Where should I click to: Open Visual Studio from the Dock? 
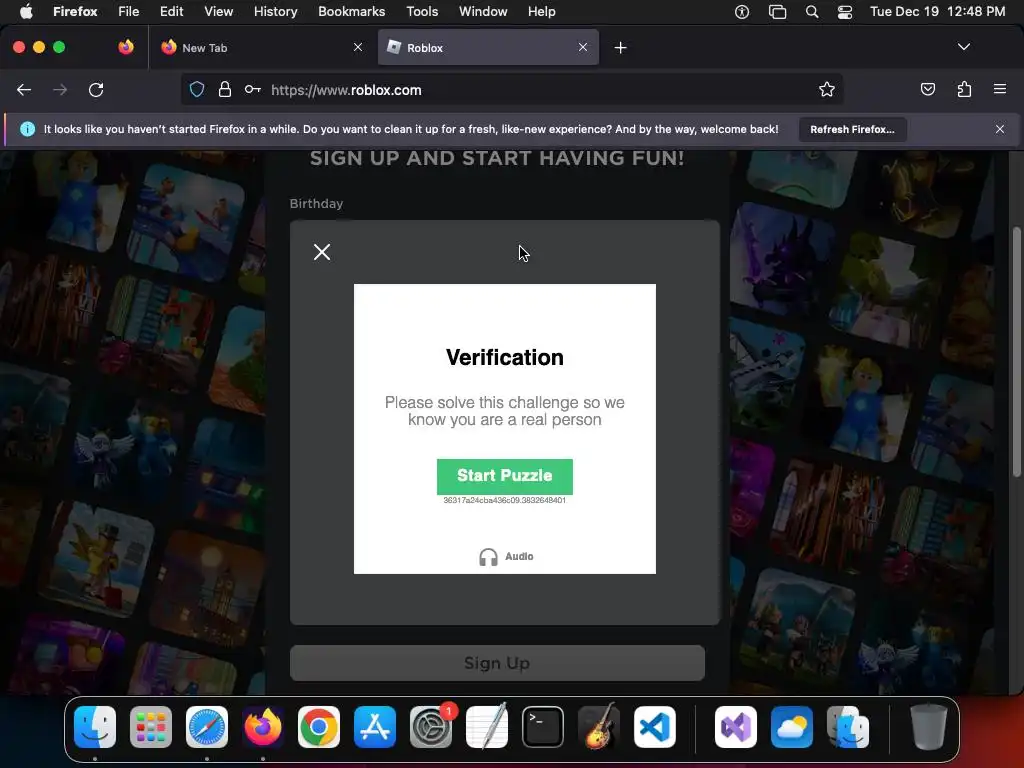(736, 727)
